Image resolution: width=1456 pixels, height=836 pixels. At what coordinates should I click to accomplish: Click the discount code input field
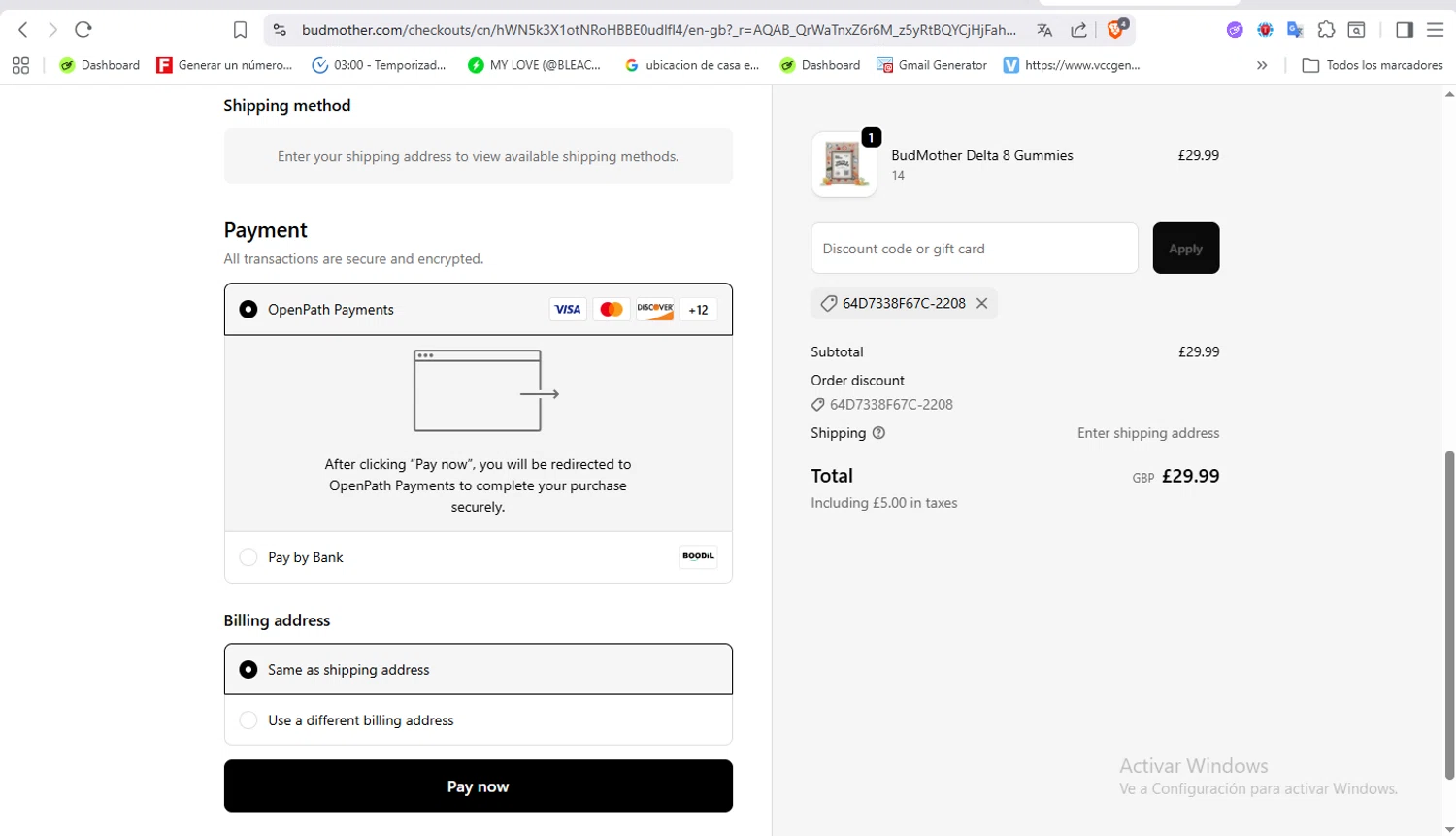(975, 249)
